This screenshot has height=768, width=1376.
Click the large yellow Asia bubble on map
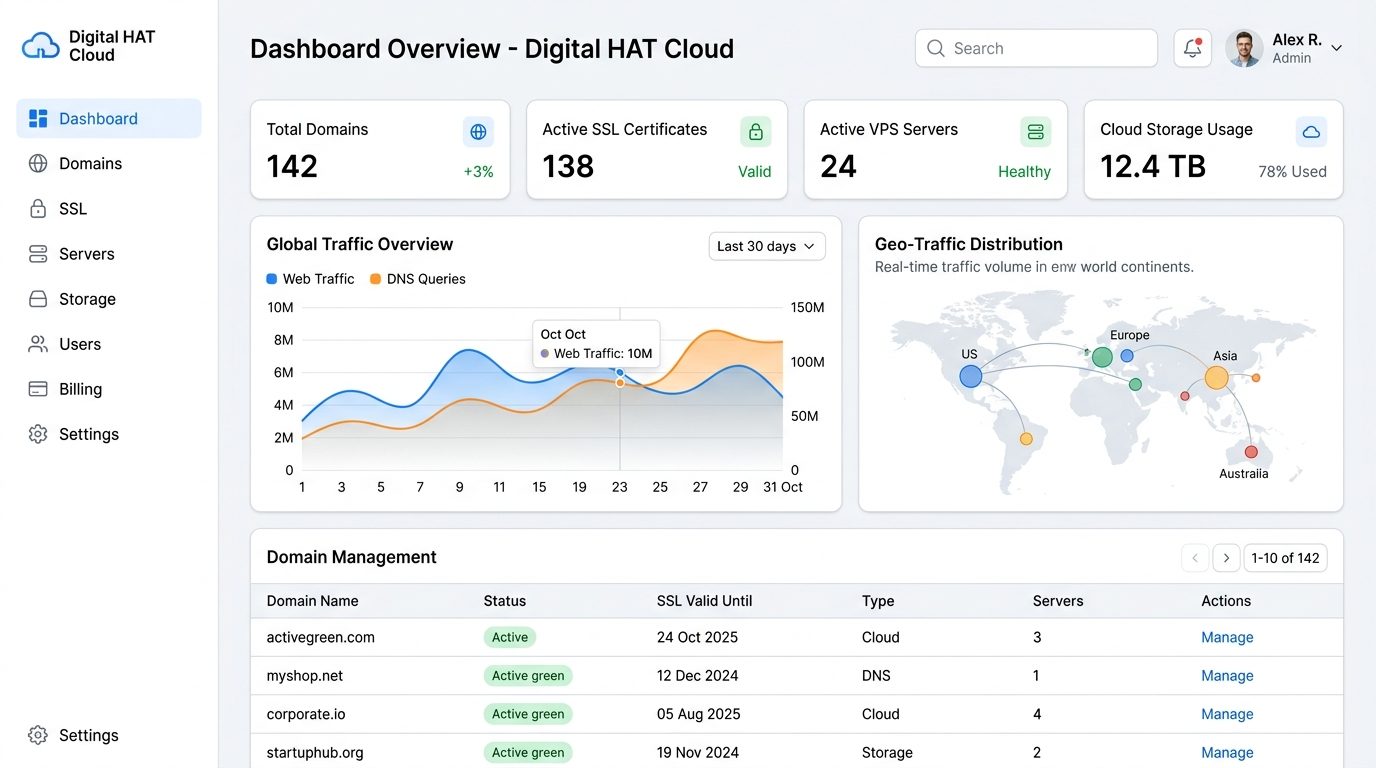click(1216, 378)
